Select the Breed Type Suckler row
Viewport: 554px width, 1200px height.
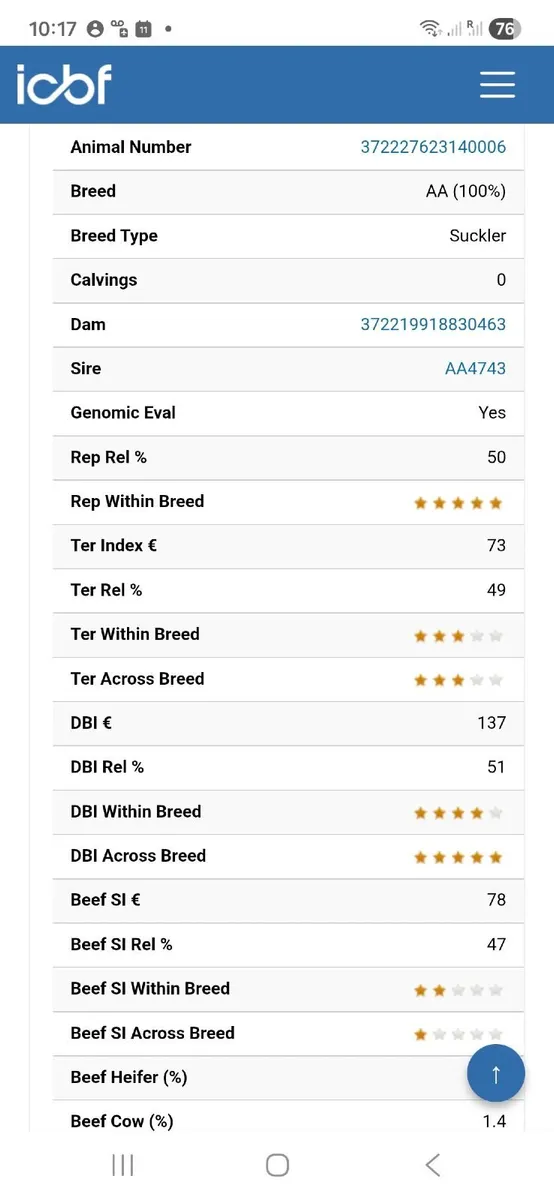pos(288,236)
